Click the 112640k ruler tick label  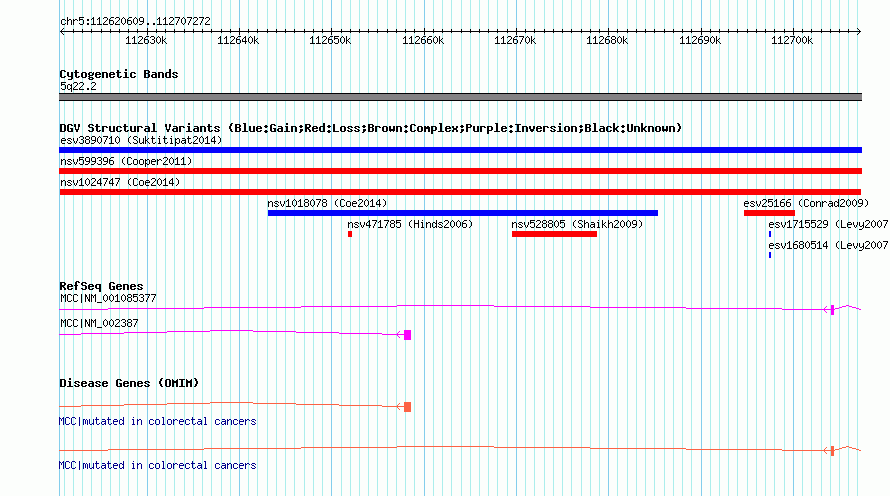(x=238, y=40)
